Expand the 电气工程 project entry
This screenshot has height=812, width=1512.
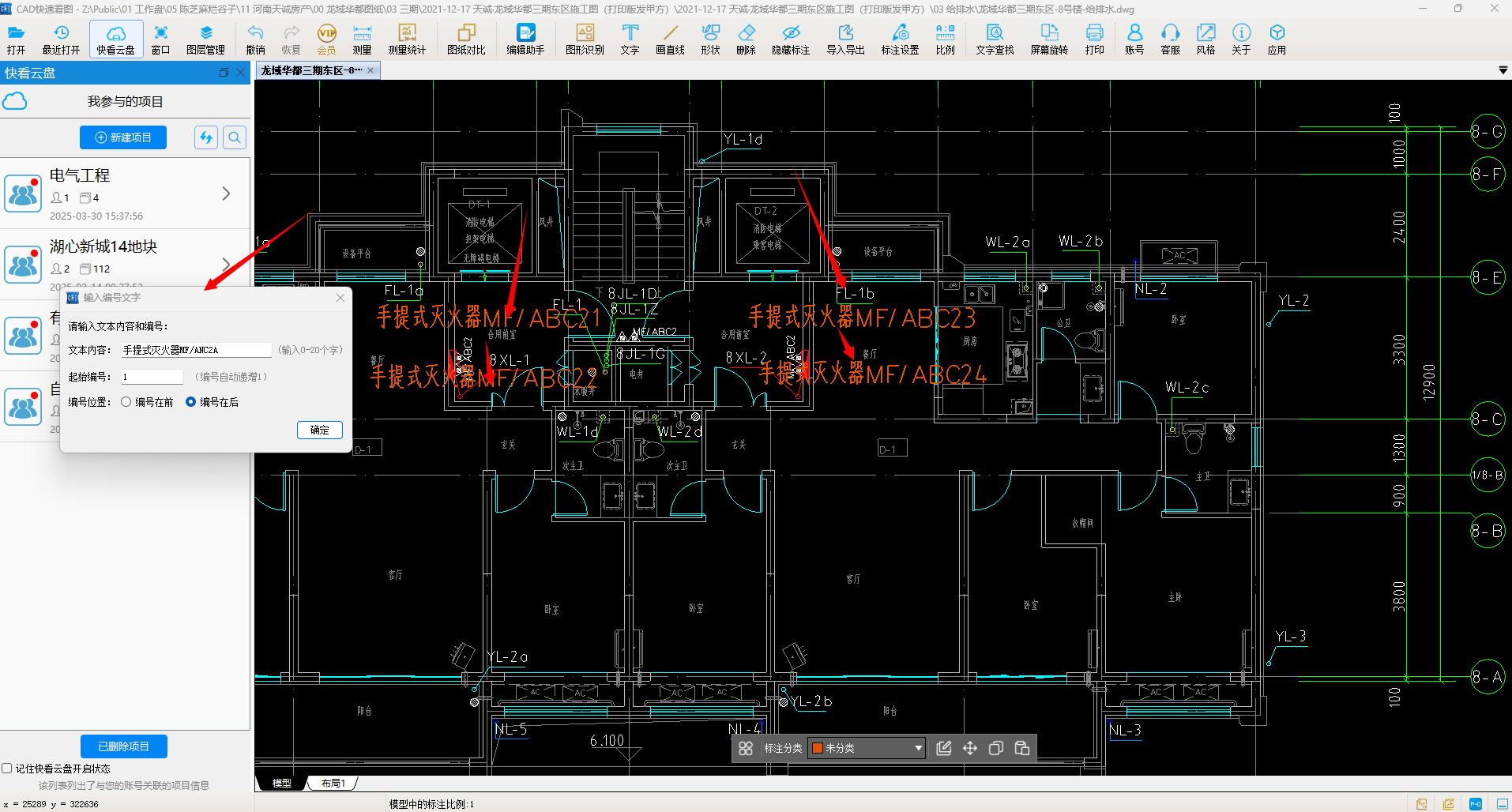click(226, 194)
